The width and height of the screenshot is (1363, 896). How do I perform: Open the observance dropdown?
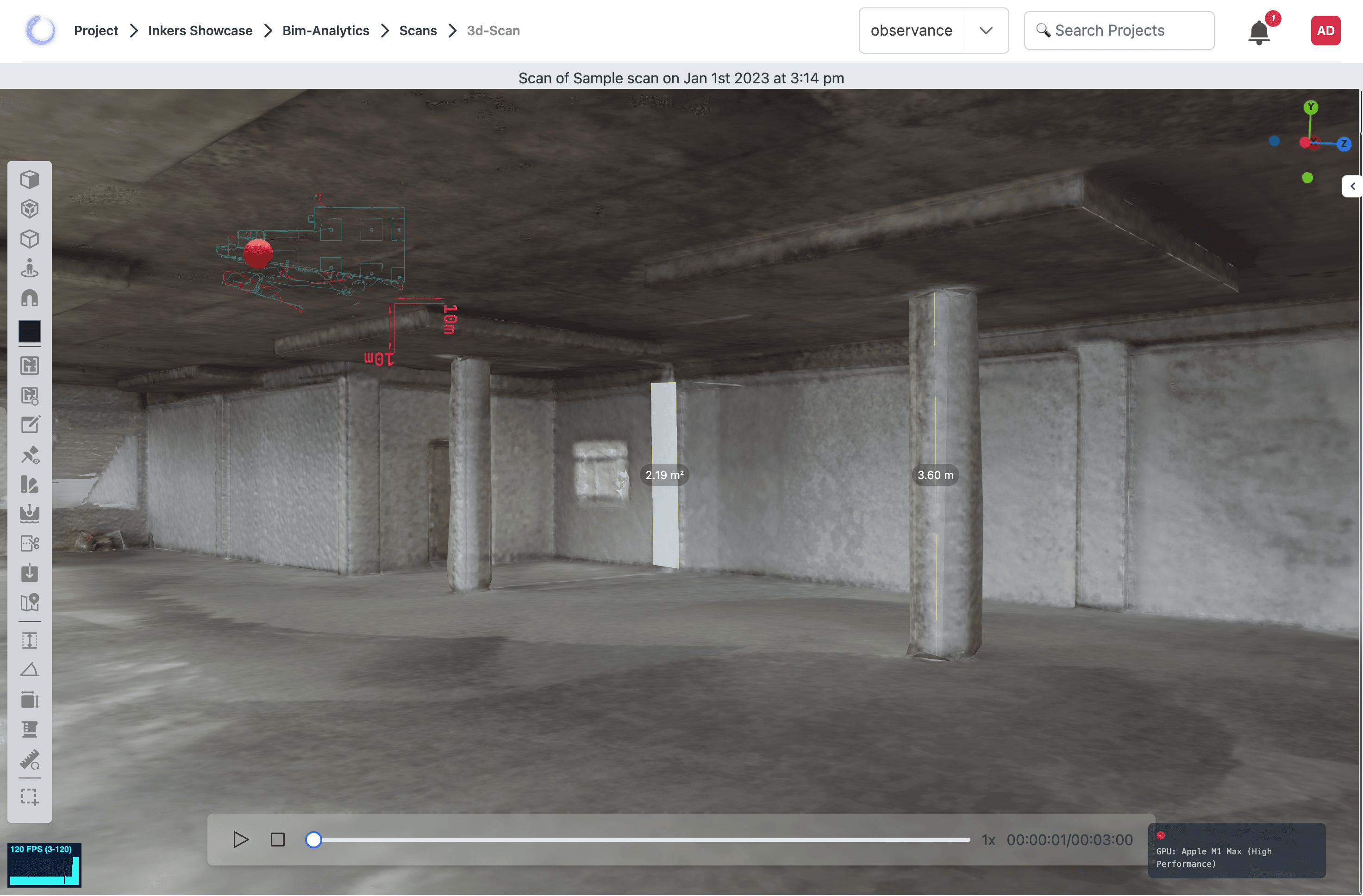pos(933,31)
